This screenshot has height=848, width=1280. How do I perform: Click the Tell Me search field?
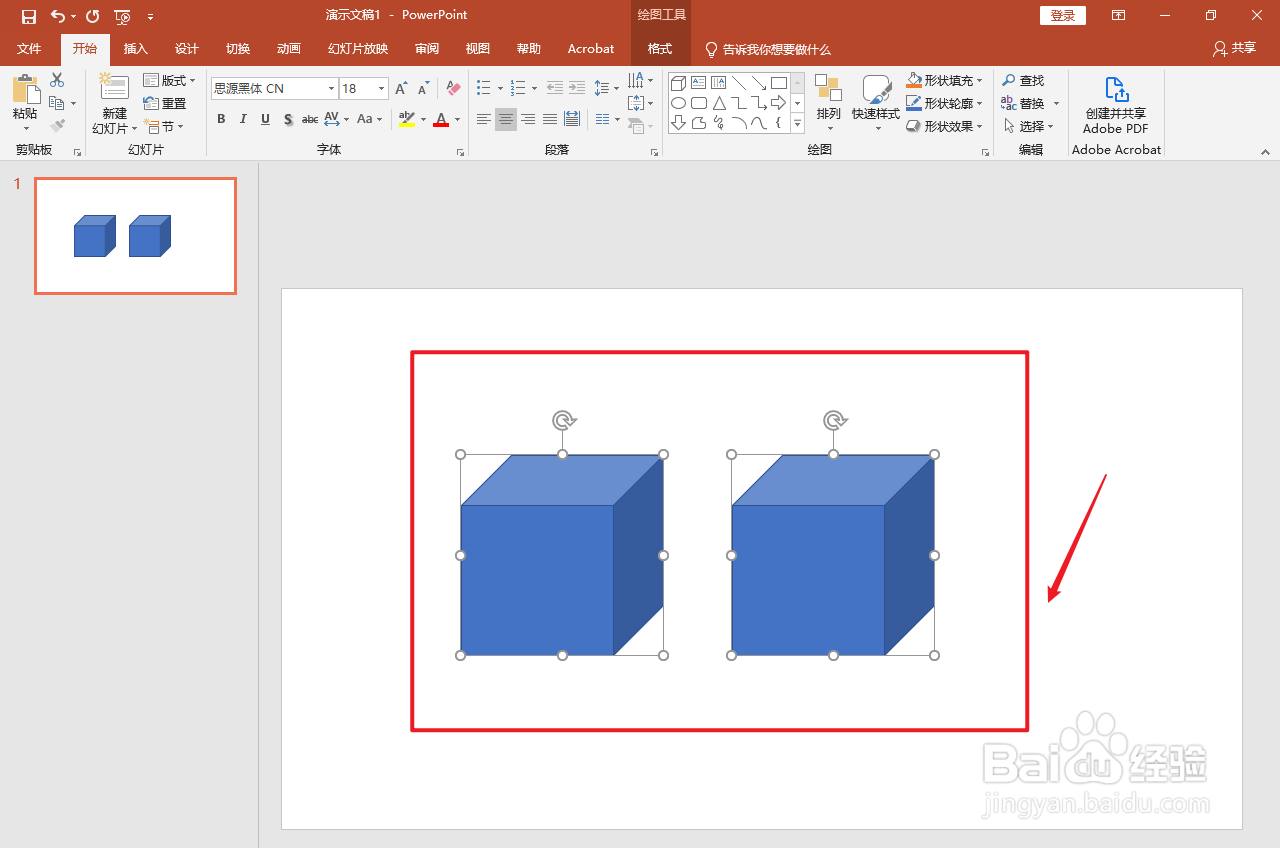[768, 49]
